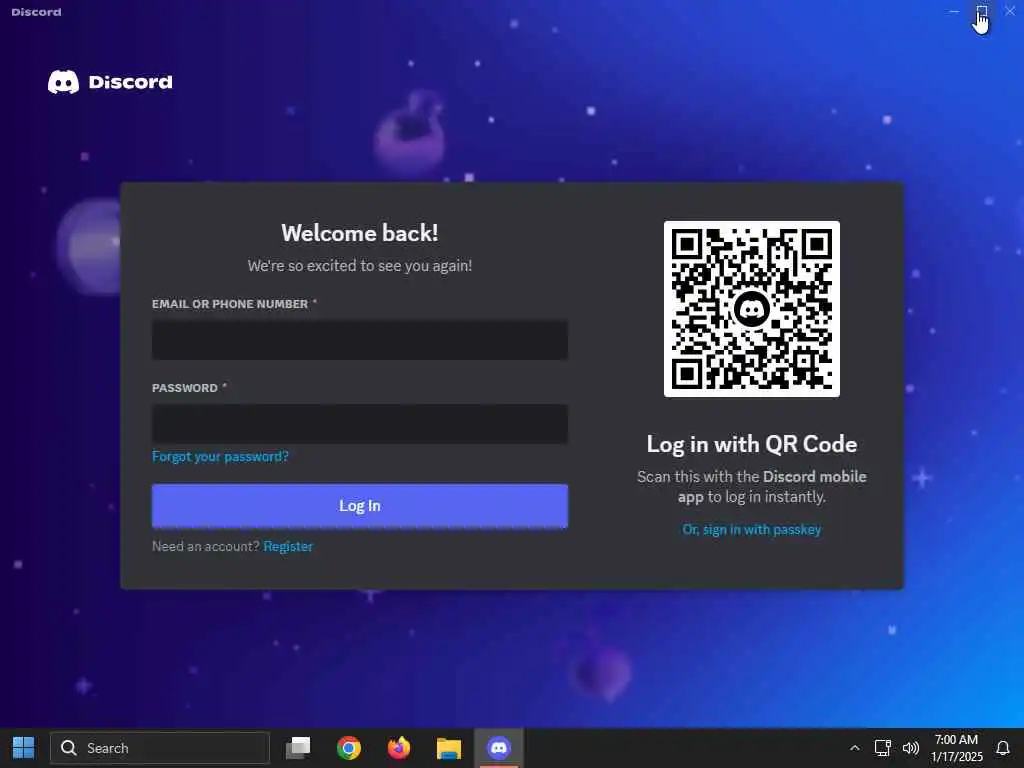Click the Log in with QR Code heading
Screen dimensions: 1024x768
pos(752,444)
